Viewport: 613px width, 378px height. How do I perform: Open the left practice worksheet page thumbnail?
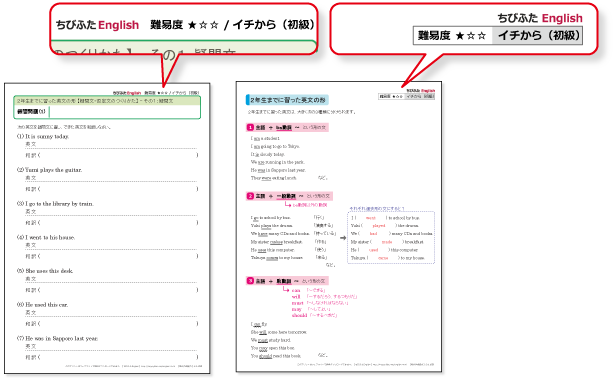pos(107,228)
